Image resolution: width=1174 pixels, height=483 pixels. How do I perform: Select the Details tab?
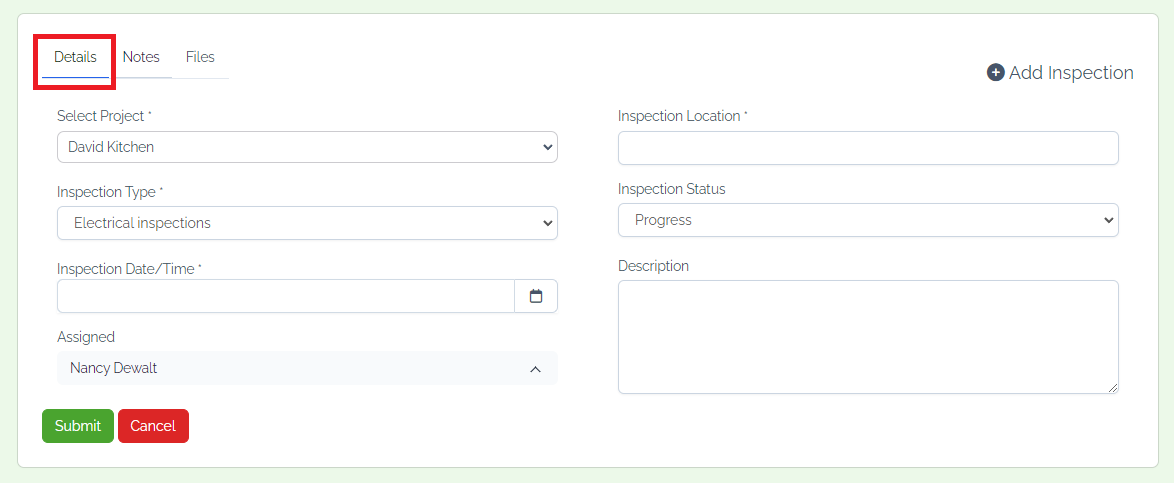(75, 57)
